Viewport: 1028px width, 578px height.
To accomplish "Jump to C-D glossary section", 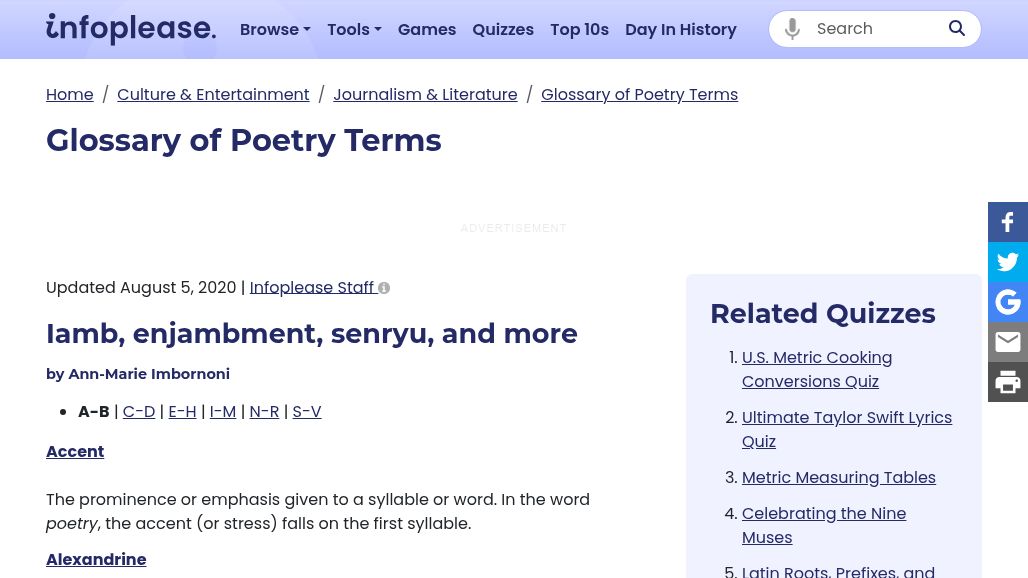I will click(139, 412).
